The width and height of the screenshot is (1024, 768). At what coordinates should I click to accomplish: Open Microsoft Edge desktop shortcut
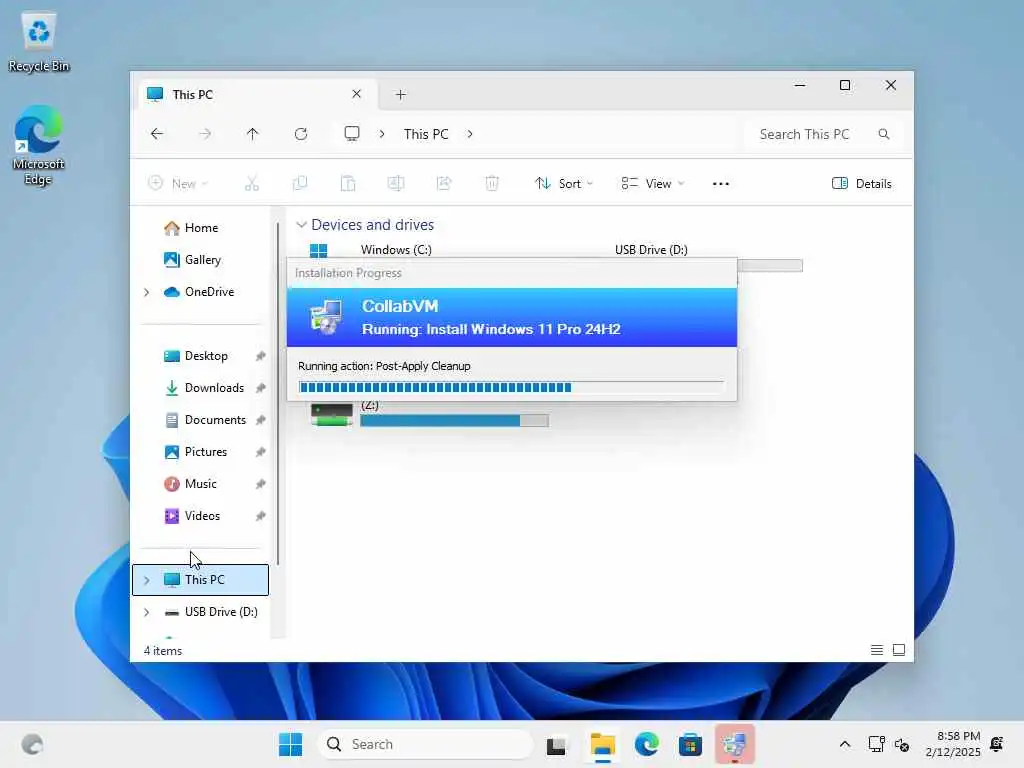[x=39, y=145]
